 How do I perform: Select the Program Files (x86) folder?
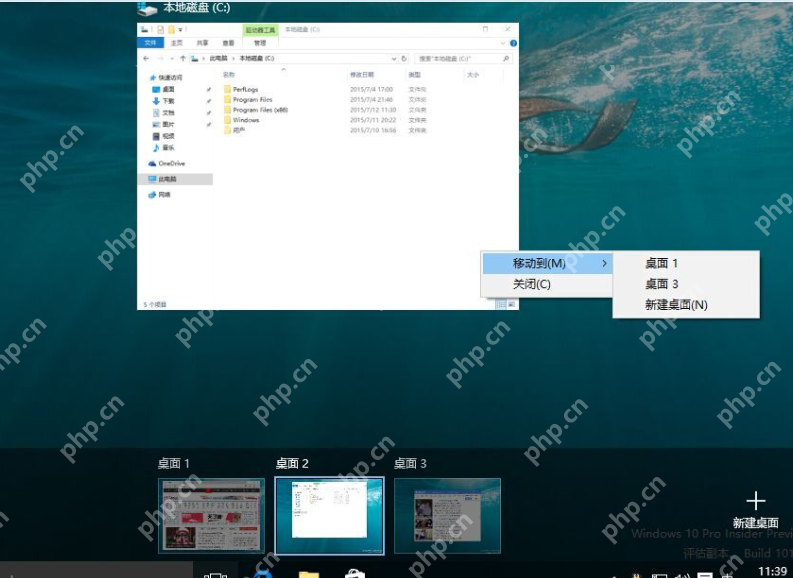pyautogui.click(x=255, y=110)
